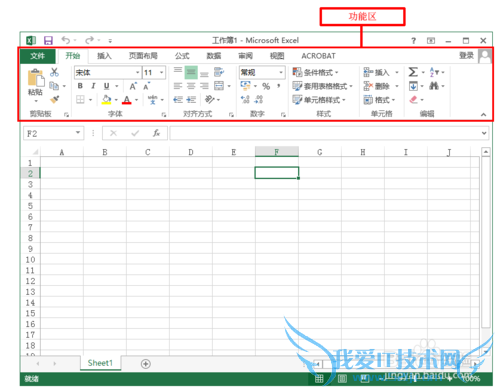Toggle underline formatting

pos(107,86)
